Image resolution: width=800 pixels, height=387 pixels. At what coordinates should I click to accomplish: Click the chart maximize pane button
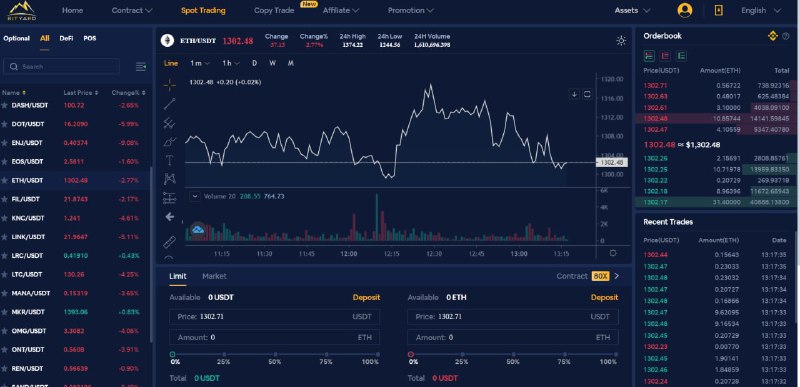click(x=587, y=94)
